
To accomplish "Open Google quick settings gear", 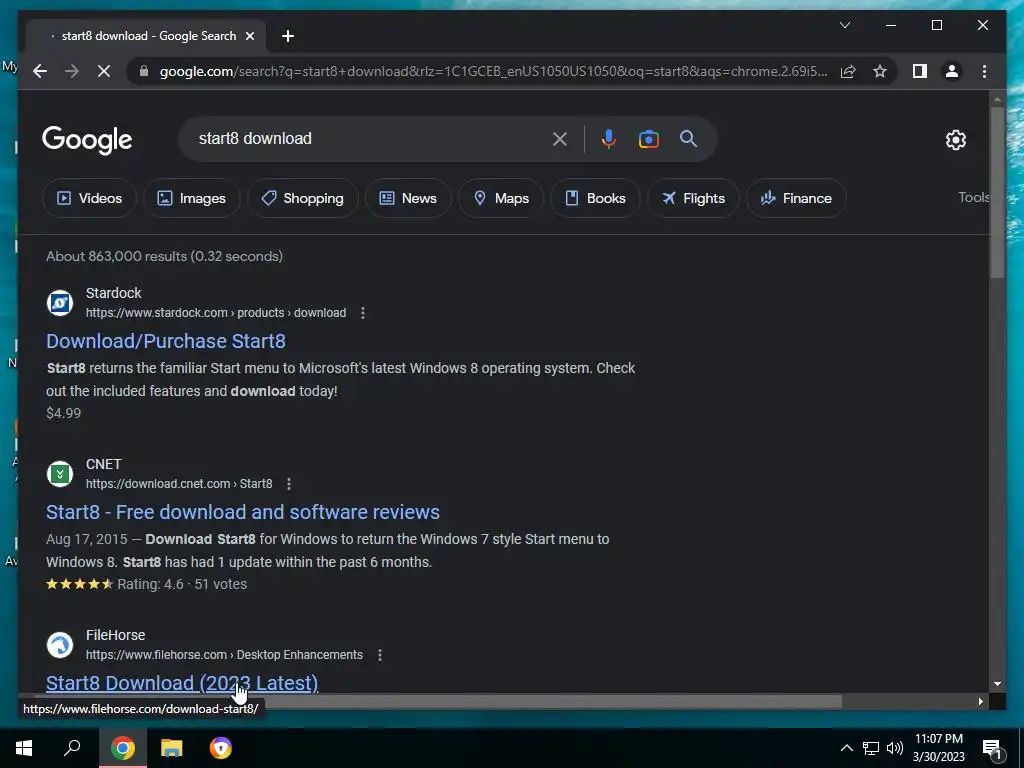I will (x=955, y=139).
